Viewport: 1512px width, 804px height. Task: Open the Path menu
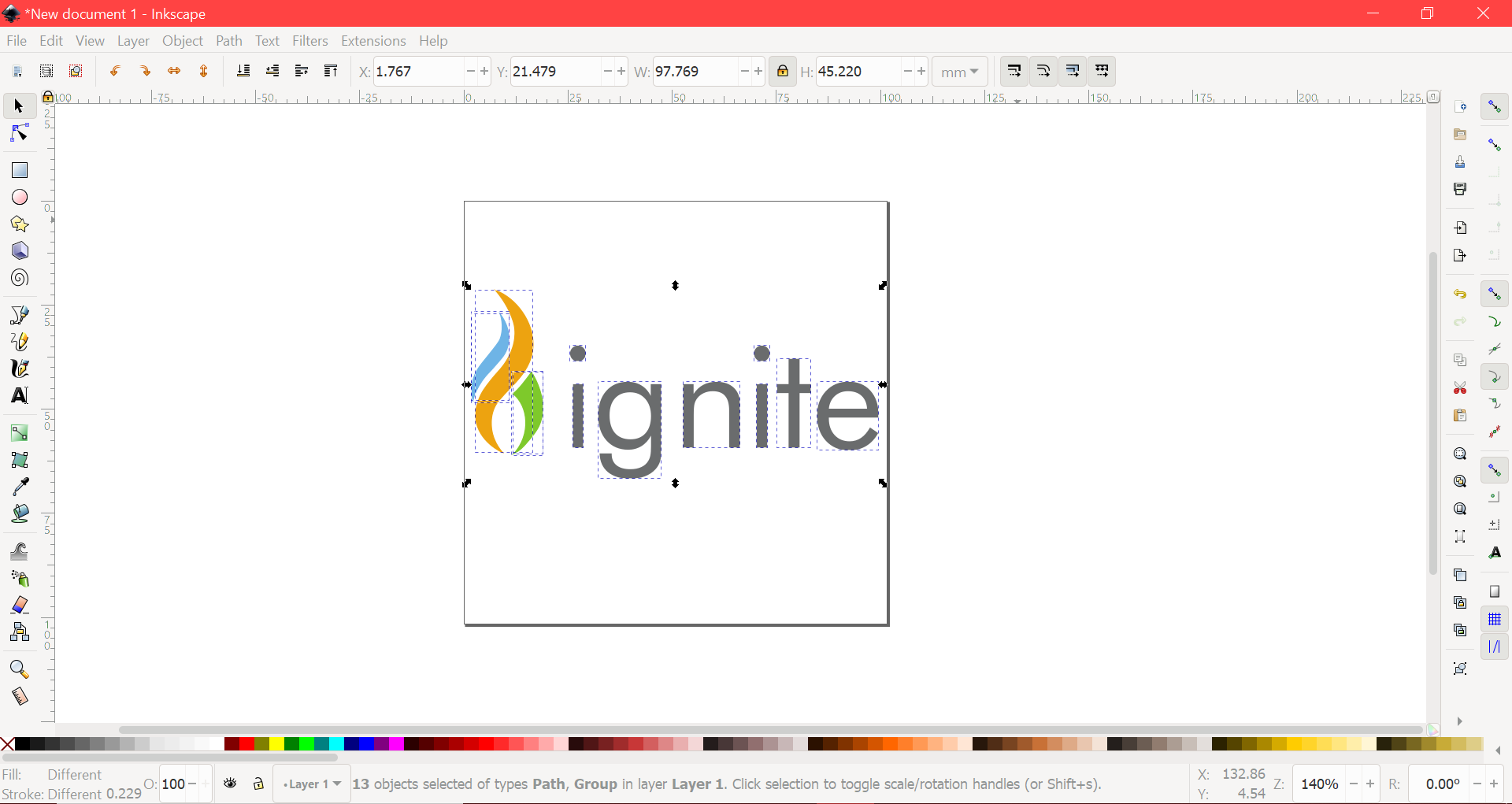click(x=229, y=41)
